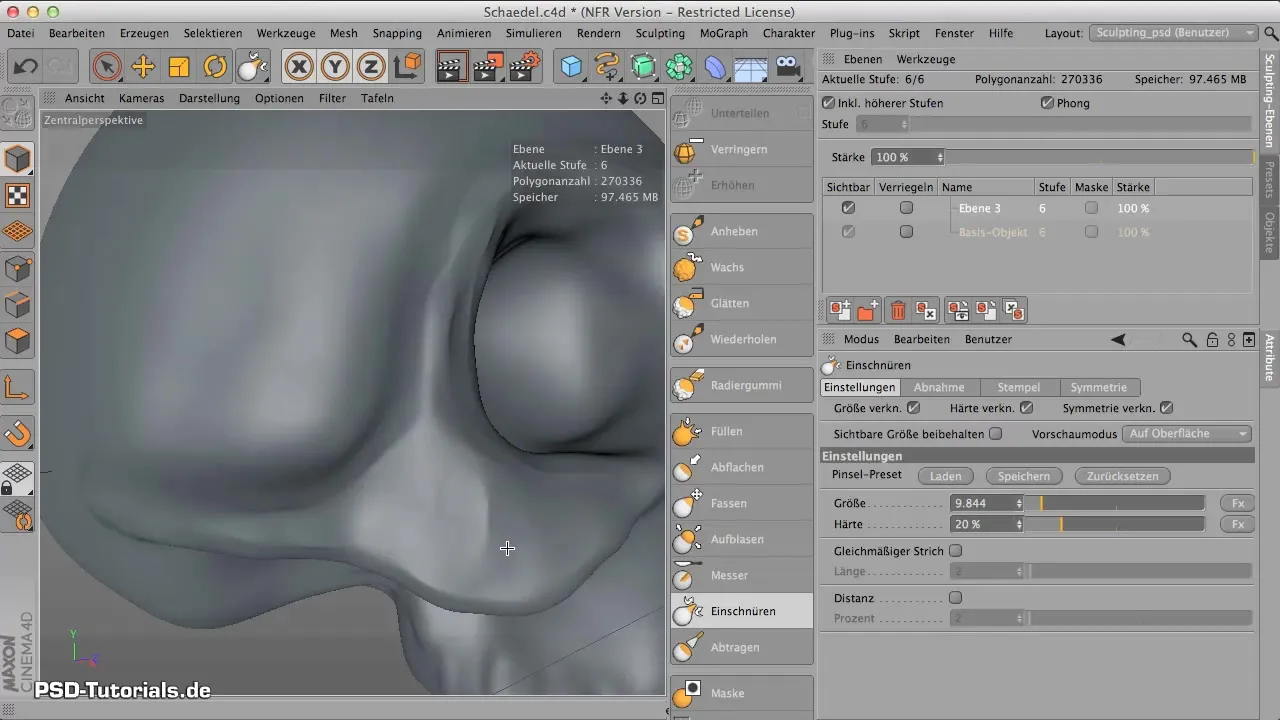Adjust the Härte slider

click(x=1117, y=524)
